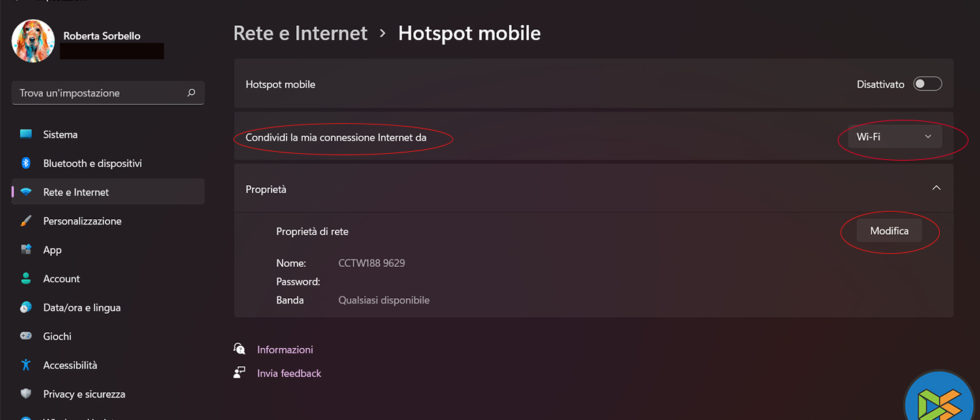Open the Invia feedback link

(289, 374)
